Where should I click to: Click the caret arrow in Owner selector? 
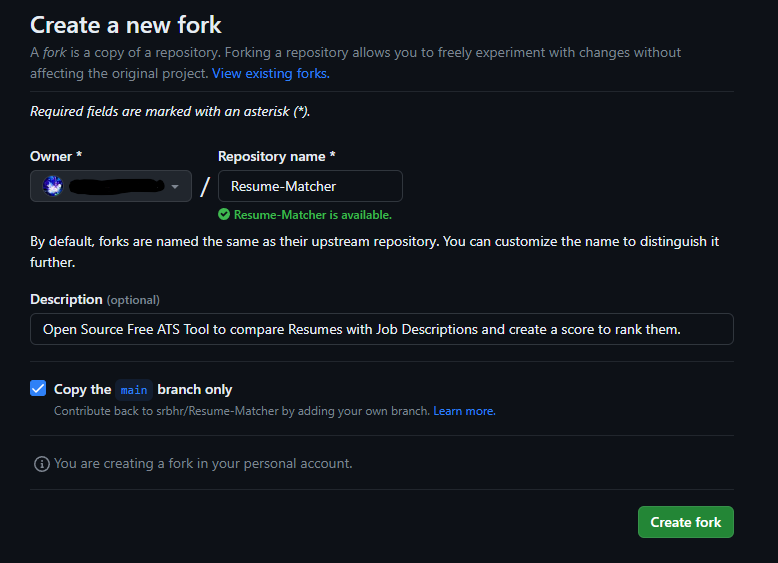click(175, 186)
